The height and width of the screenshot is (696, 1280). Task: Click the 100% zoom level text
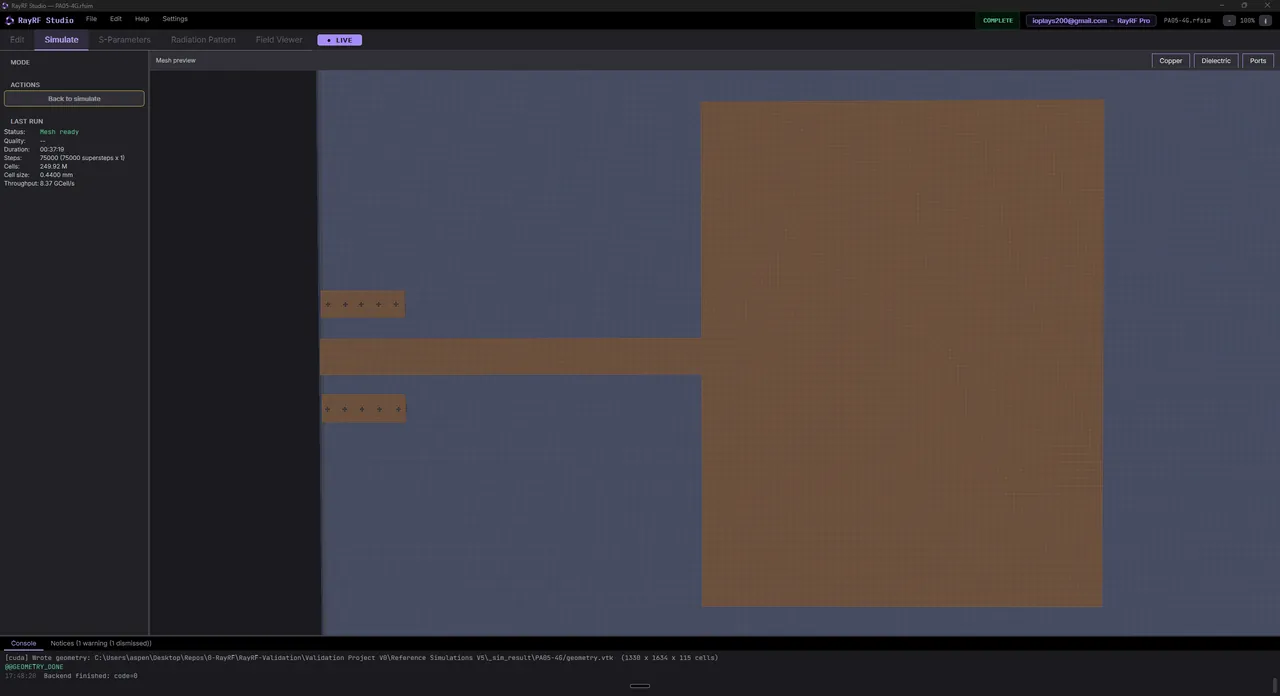[1247, 20]
